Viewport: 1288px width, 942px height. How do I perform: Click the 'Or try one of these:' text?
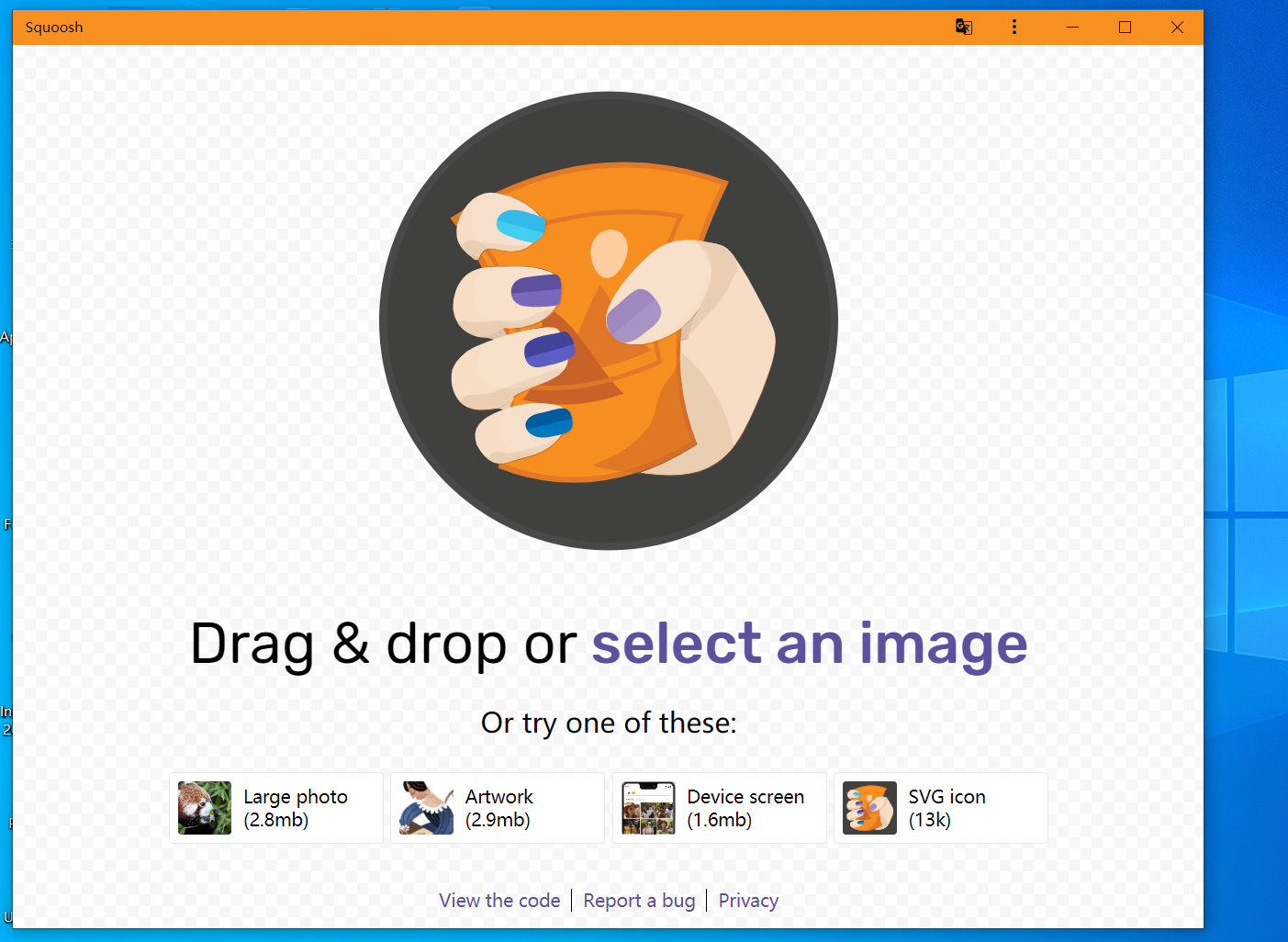[609, 723]
